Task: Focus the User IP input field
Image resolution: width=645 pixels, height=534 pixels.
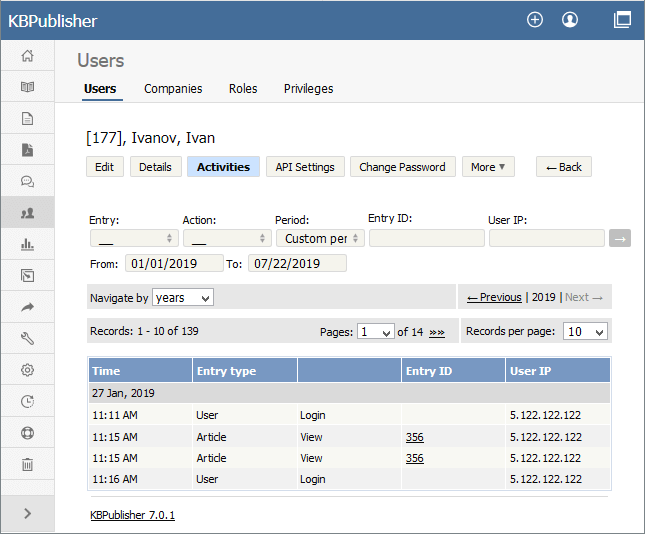Action: point(547,238)
